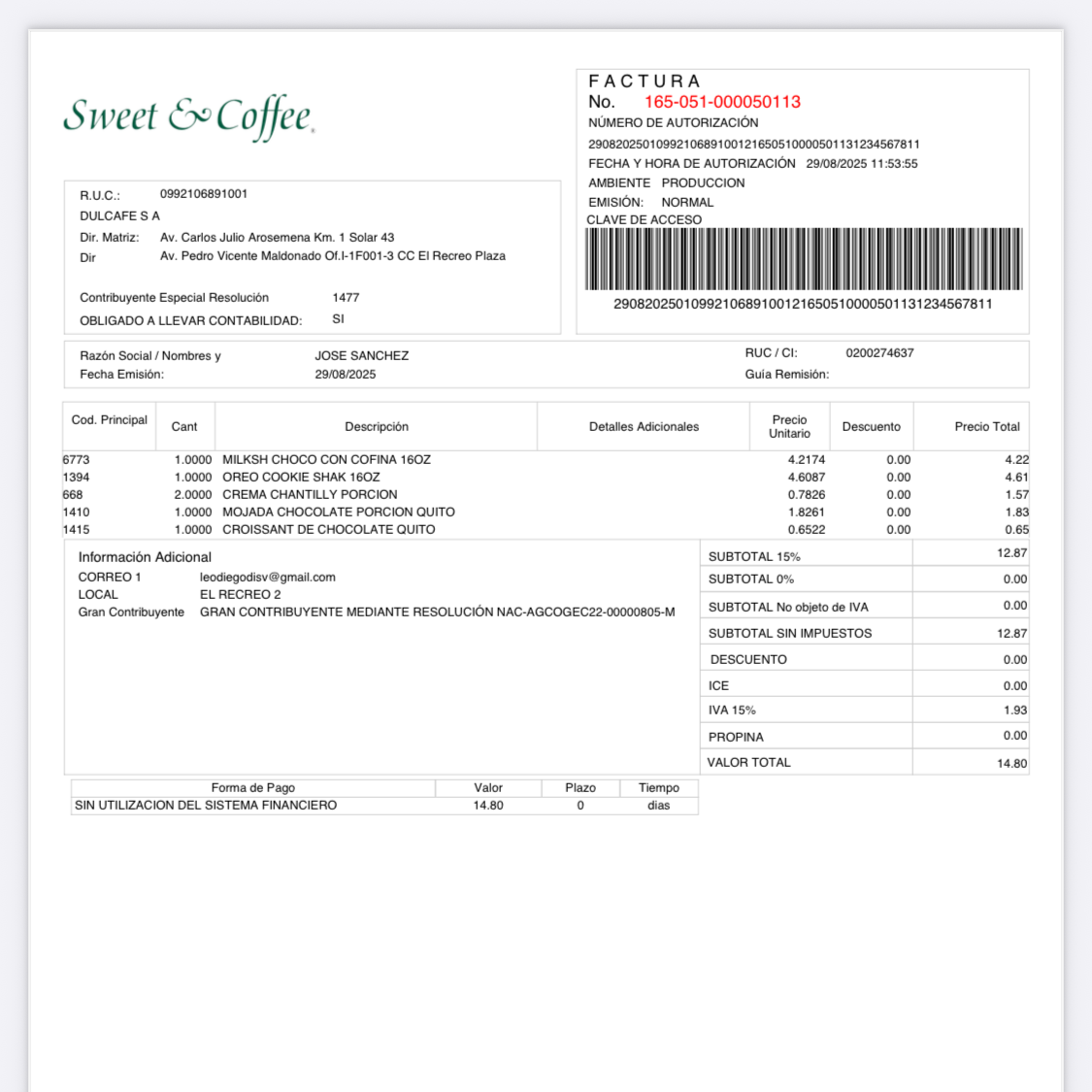Viewport: 1092px width, 1092px height.
Task: Click the Precio Unitario column header
Action: pos(790,426)
